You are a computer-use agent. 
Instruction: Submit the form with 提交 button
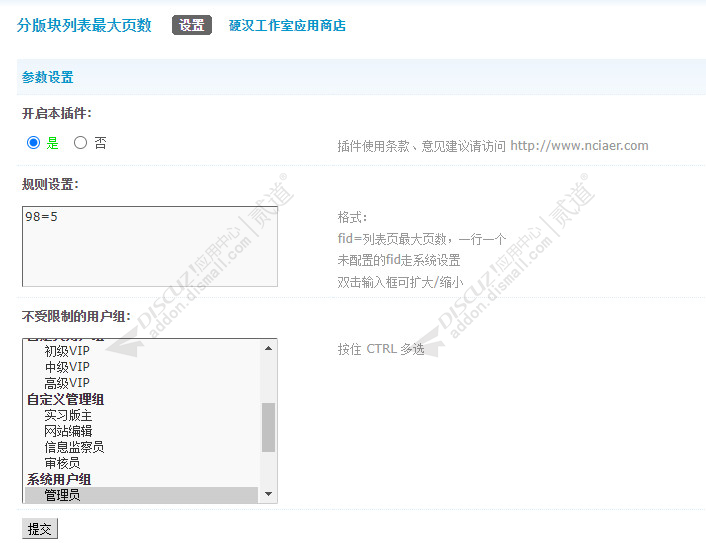tap(40, 529)
